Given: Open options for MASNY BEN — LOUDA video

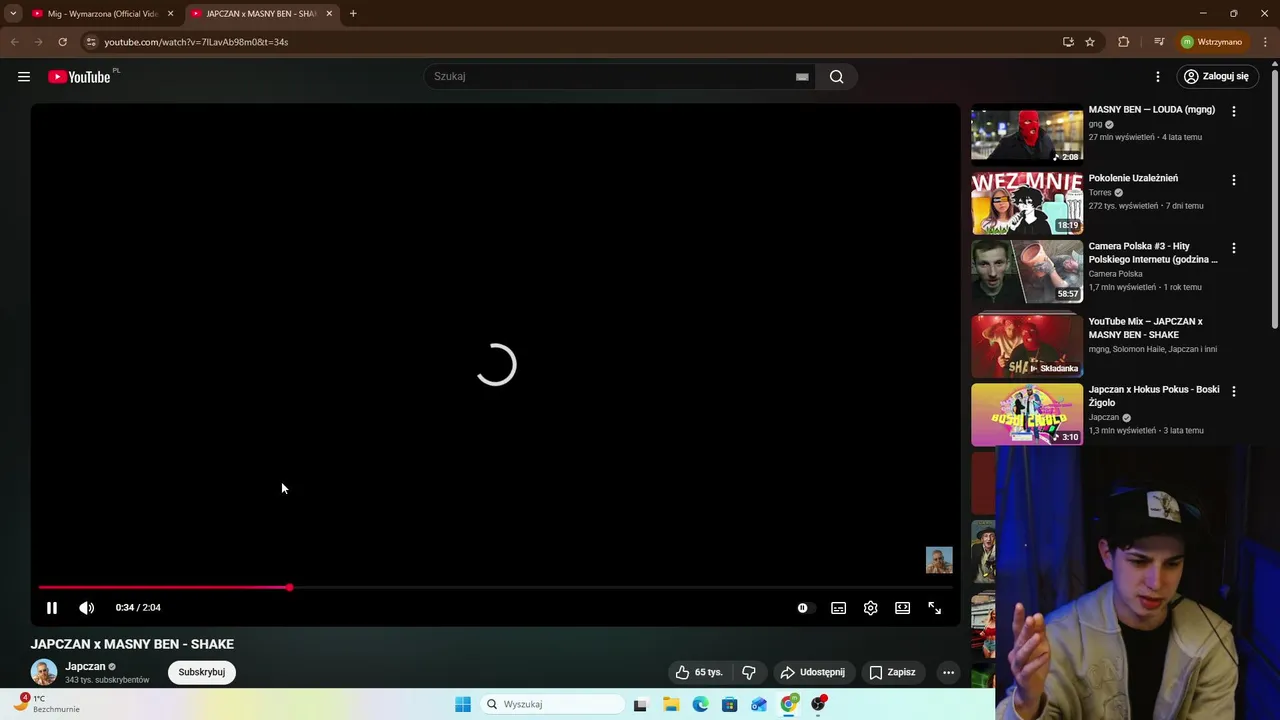Looking at the screenshot, I should [x=1234, y=112].
